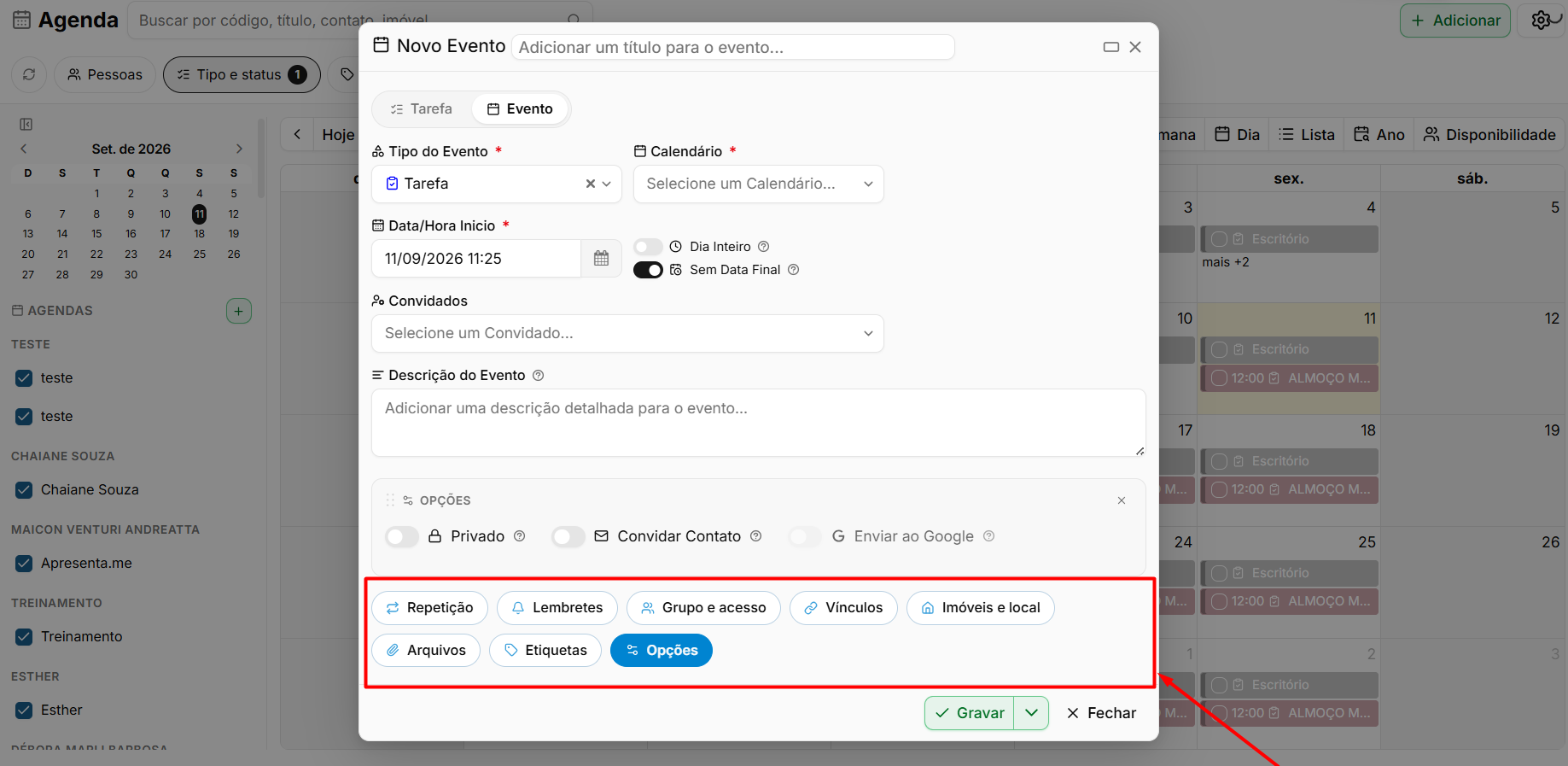Uncheck the Chaiane Souza agenda checkbox
1568x766 pixels.
click(24, 489)
